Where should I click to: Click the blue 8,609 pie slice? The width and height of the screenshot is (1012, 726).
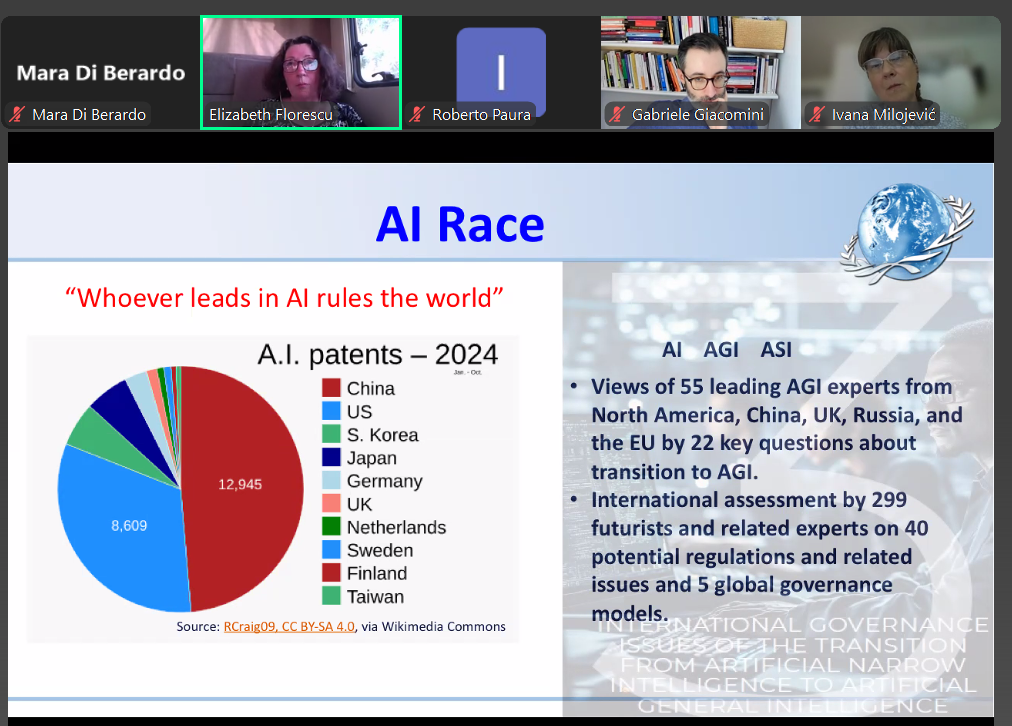point(125,525)
